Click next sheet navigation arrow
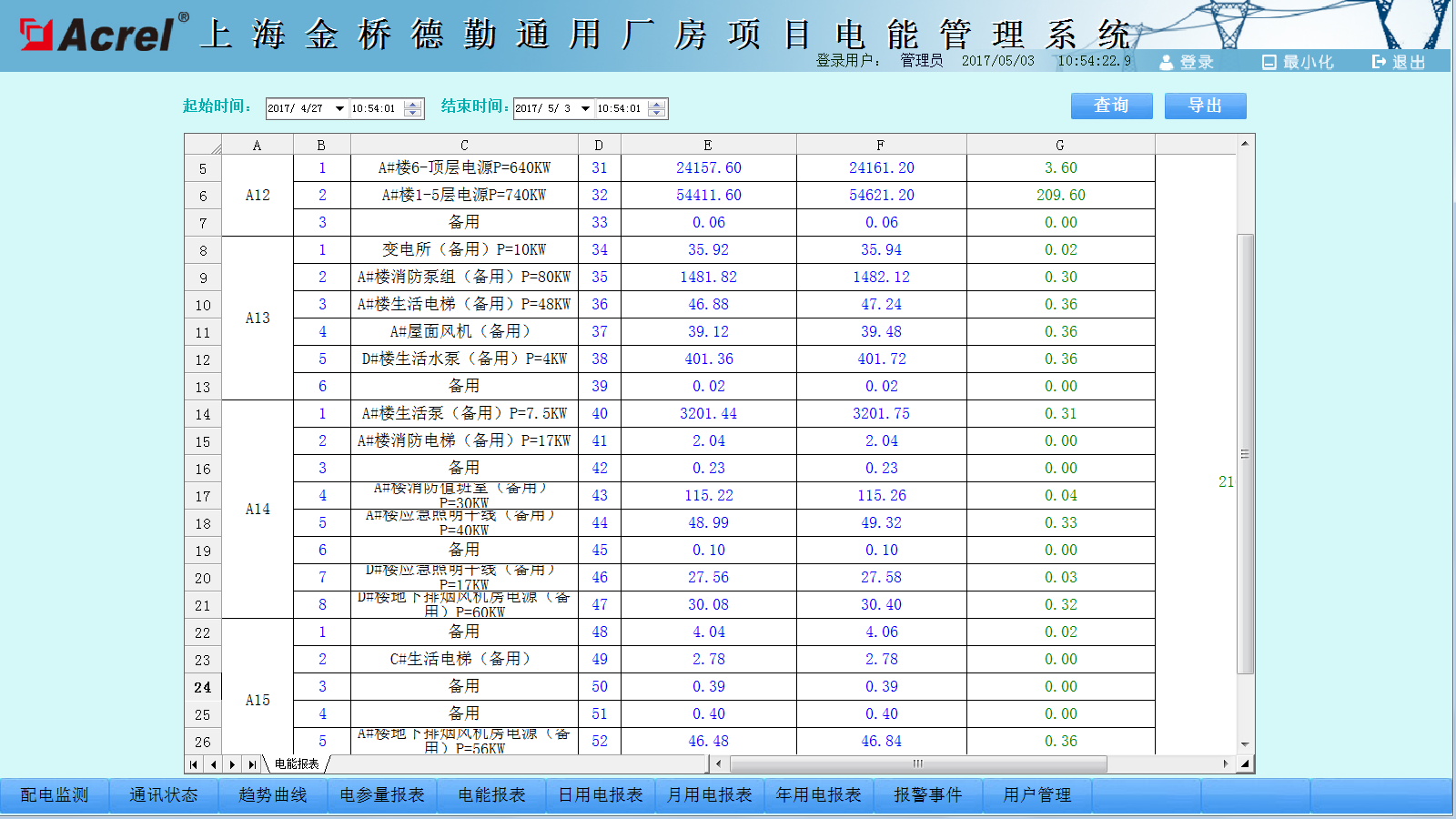This screenshot has width=1456, height=819. coord(233,764)
